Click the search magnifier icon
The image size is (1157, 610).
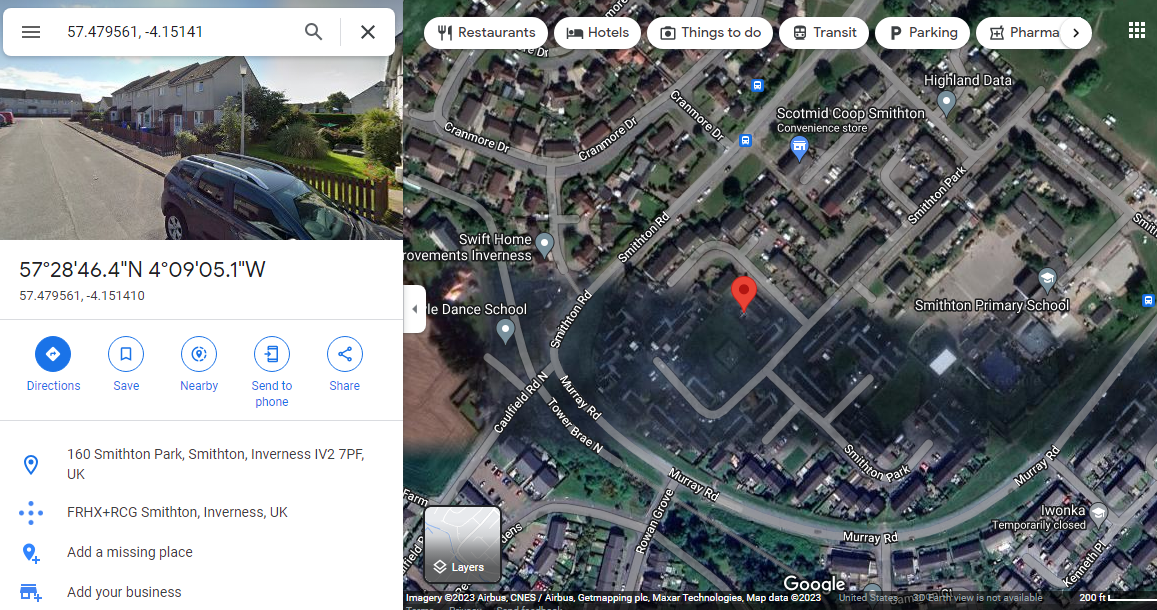point(314,32)
